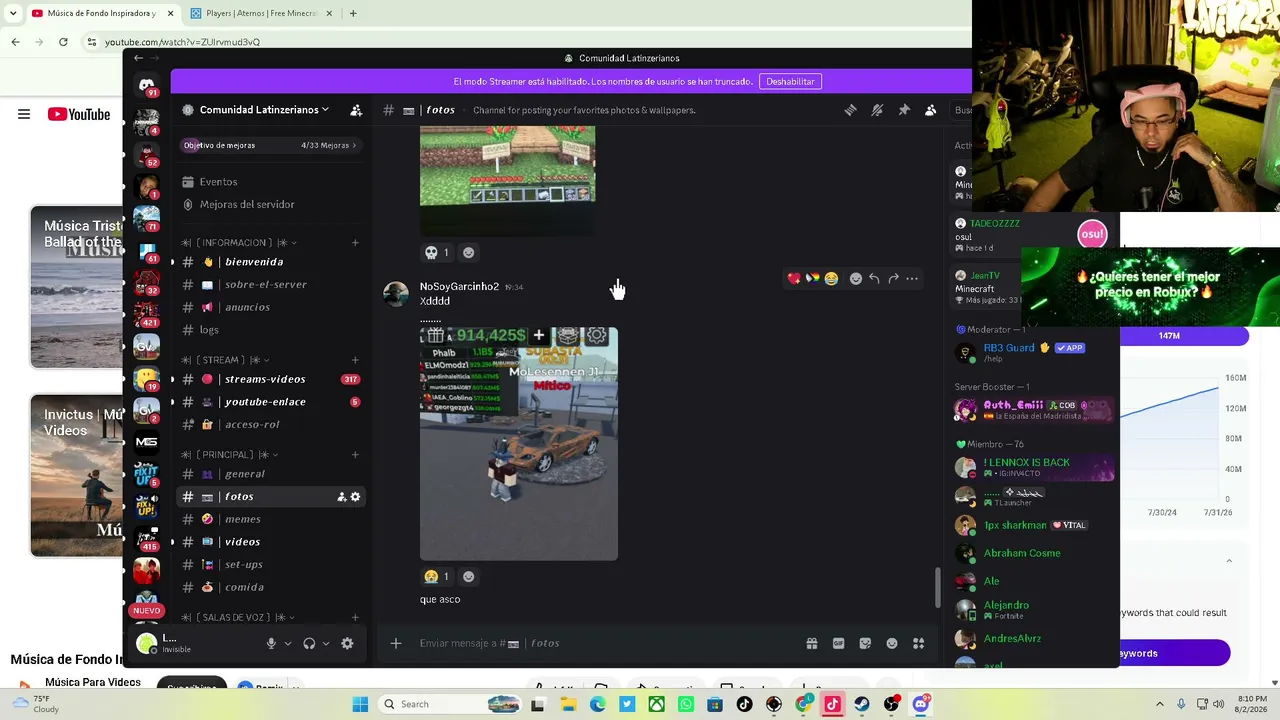Open more options for hovered message
The width and height of the screenshot is (1280, 720).
(912, 279)
